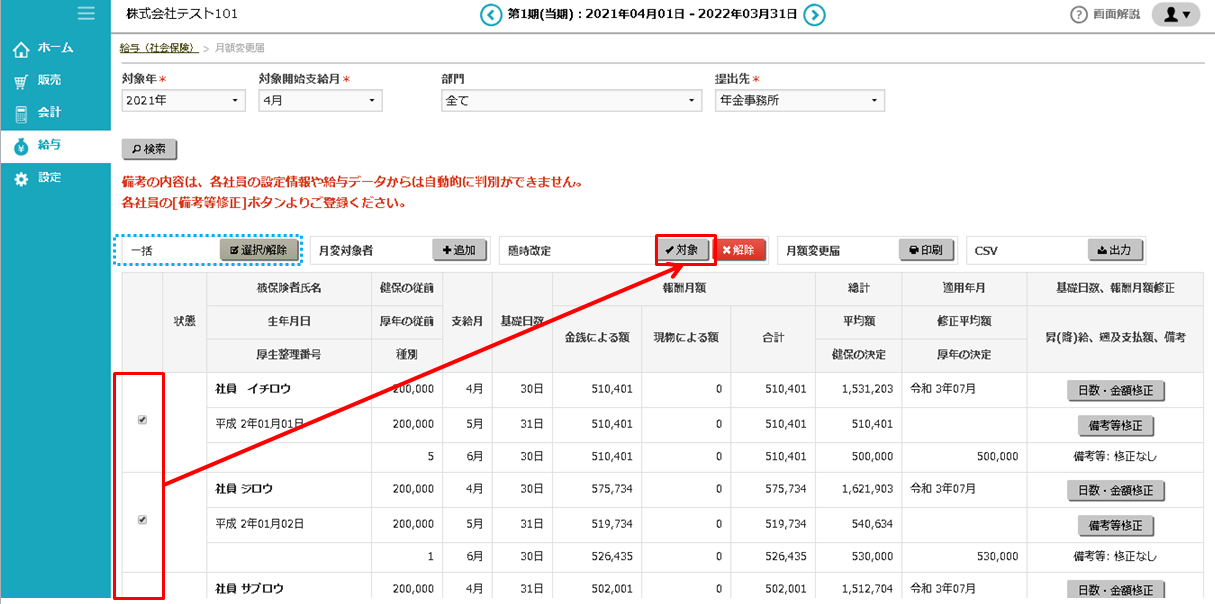Viewport: 1215px width, 604px height.
Task: Open ホーム in the sidebar
Action: 54,48
